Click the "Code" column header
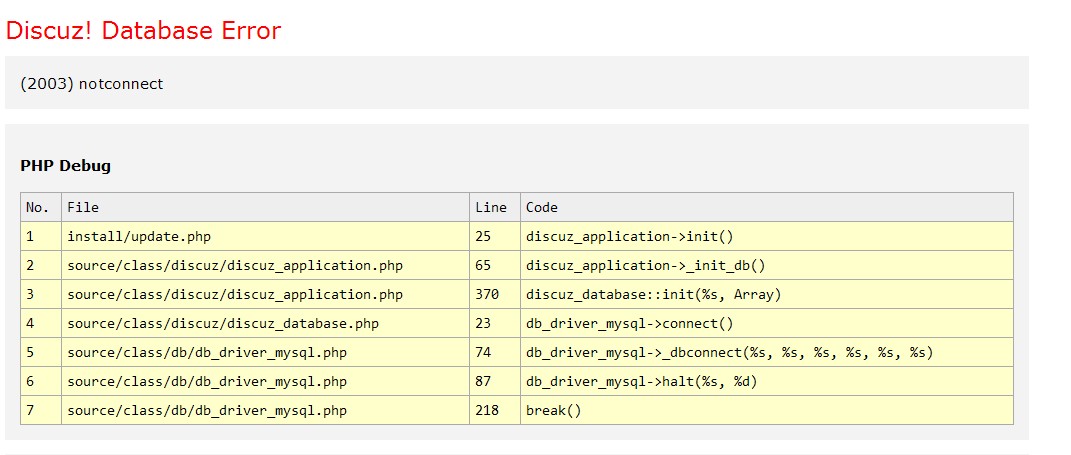1071x455 pixels. tap(766, 207)
